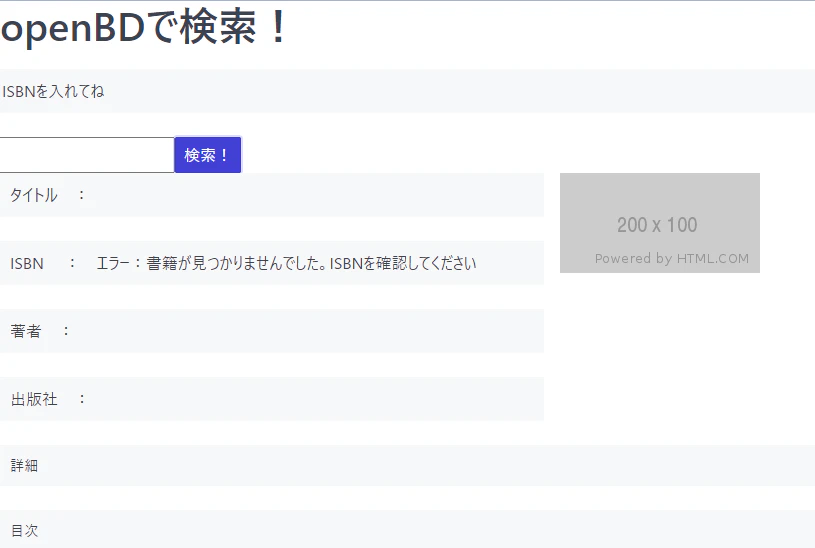Screen dimensions: 815x548
Task: Click the 詳細 section label
Action: 24,465
